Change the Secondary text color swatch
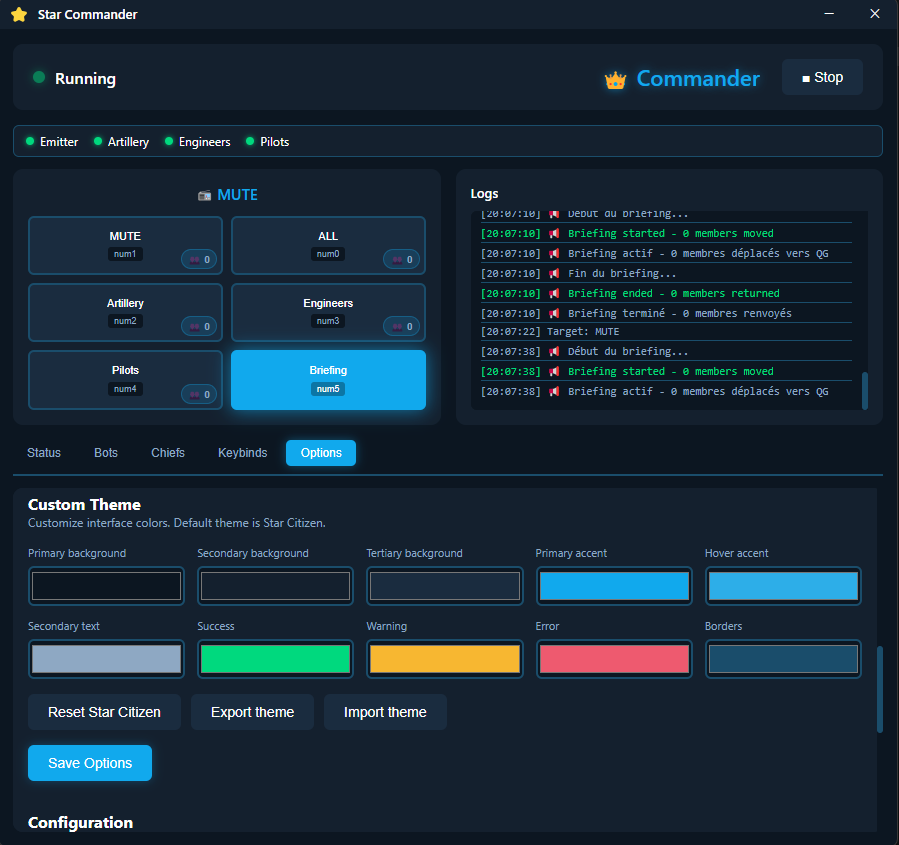The width and height of the screenshot is (899, 845). (107, 659)
